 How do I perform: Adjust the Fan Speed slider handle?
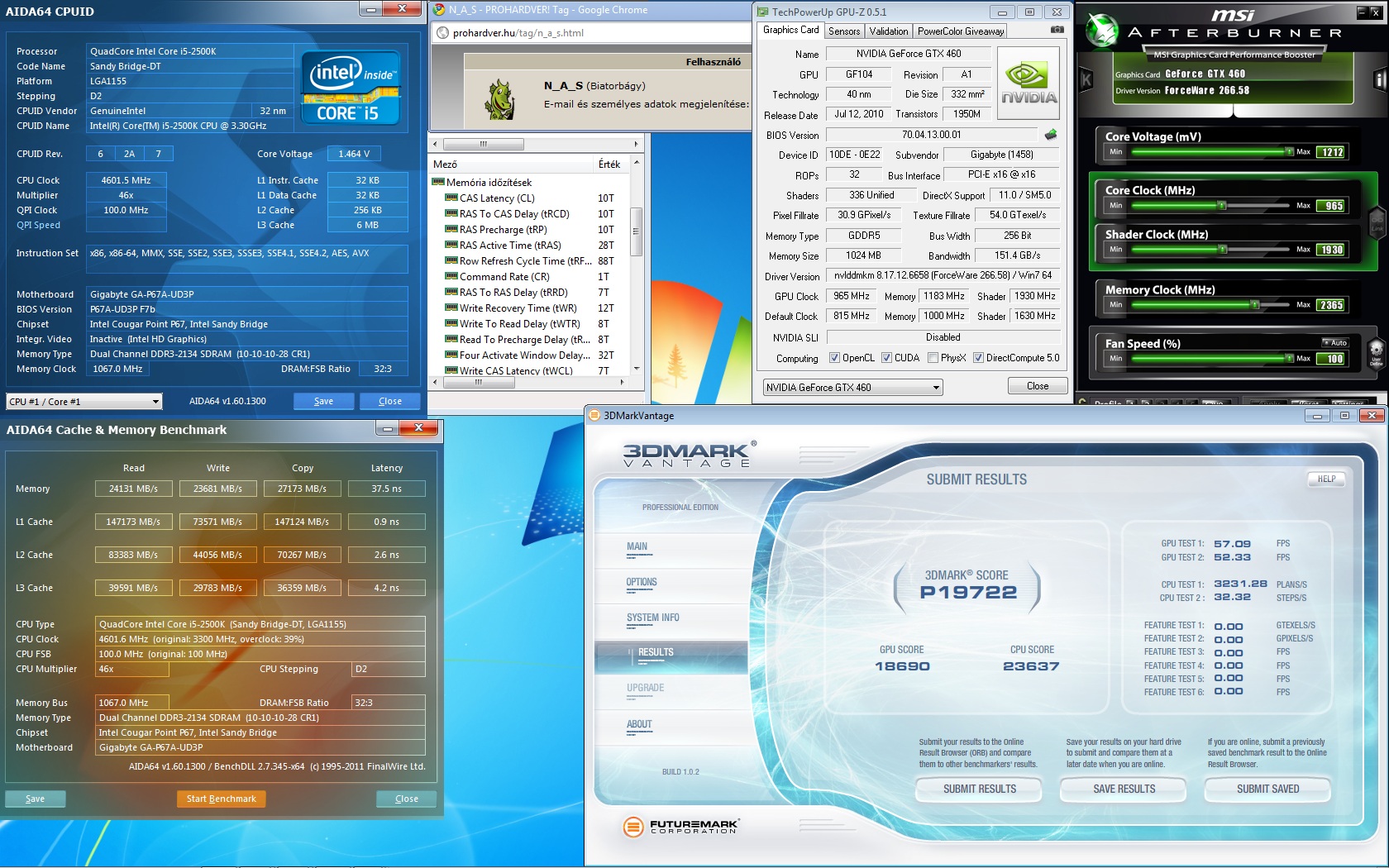[x=1289, y=358]
